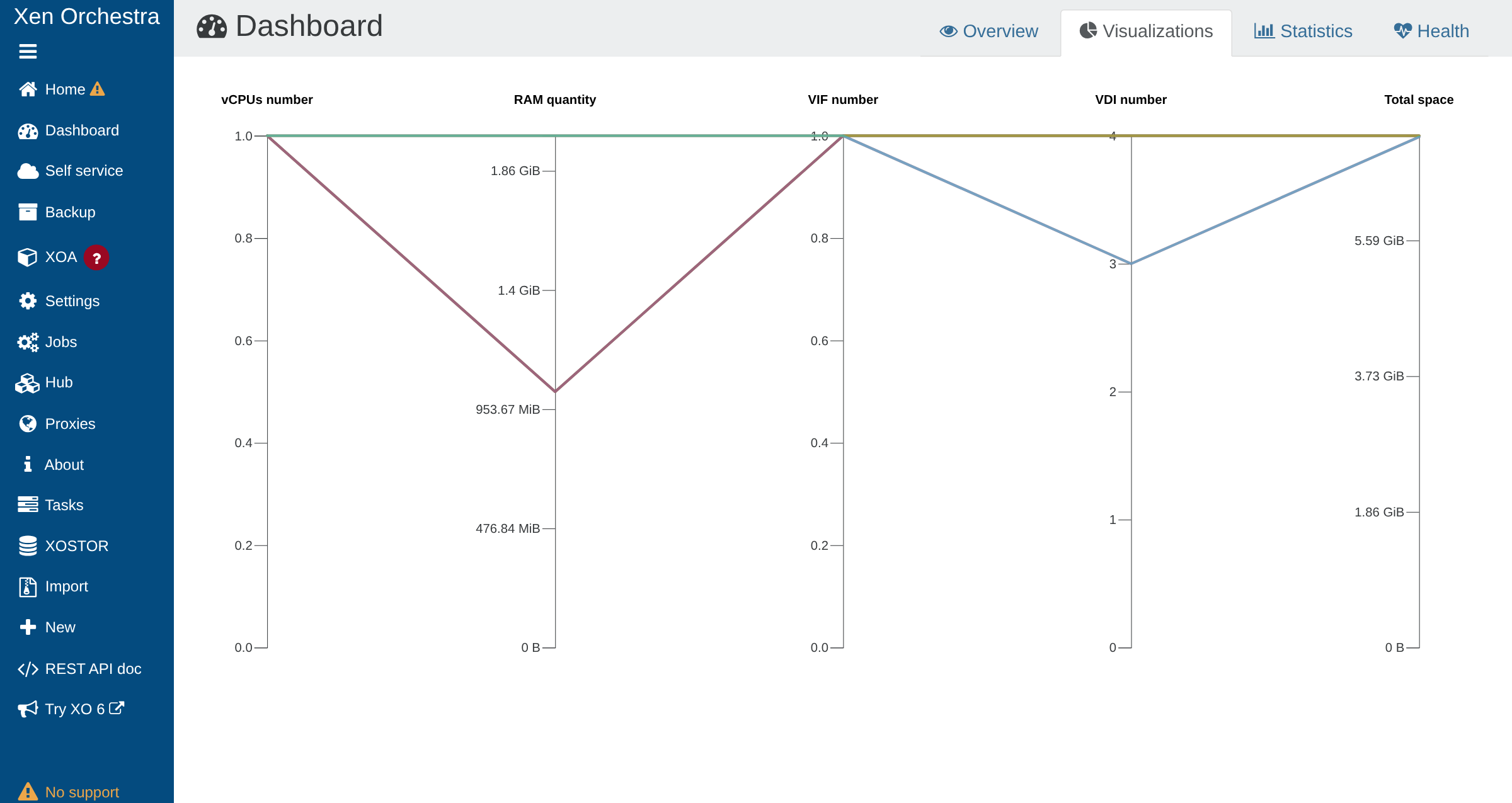Click the Dashboard page heading

[309, 26]
